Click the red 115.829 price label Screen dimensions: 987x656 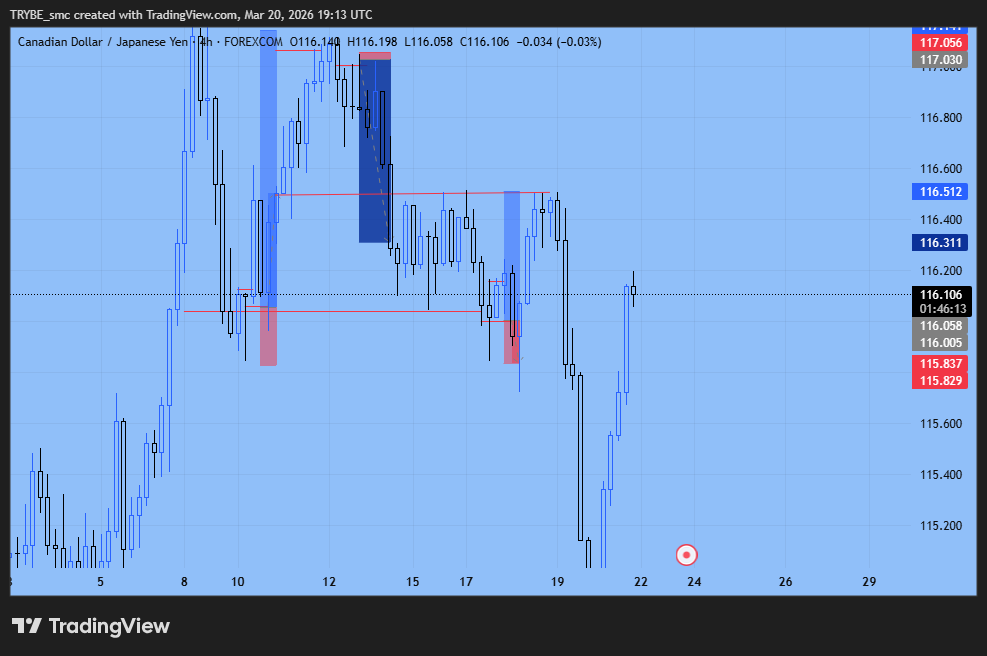(940, 380)
